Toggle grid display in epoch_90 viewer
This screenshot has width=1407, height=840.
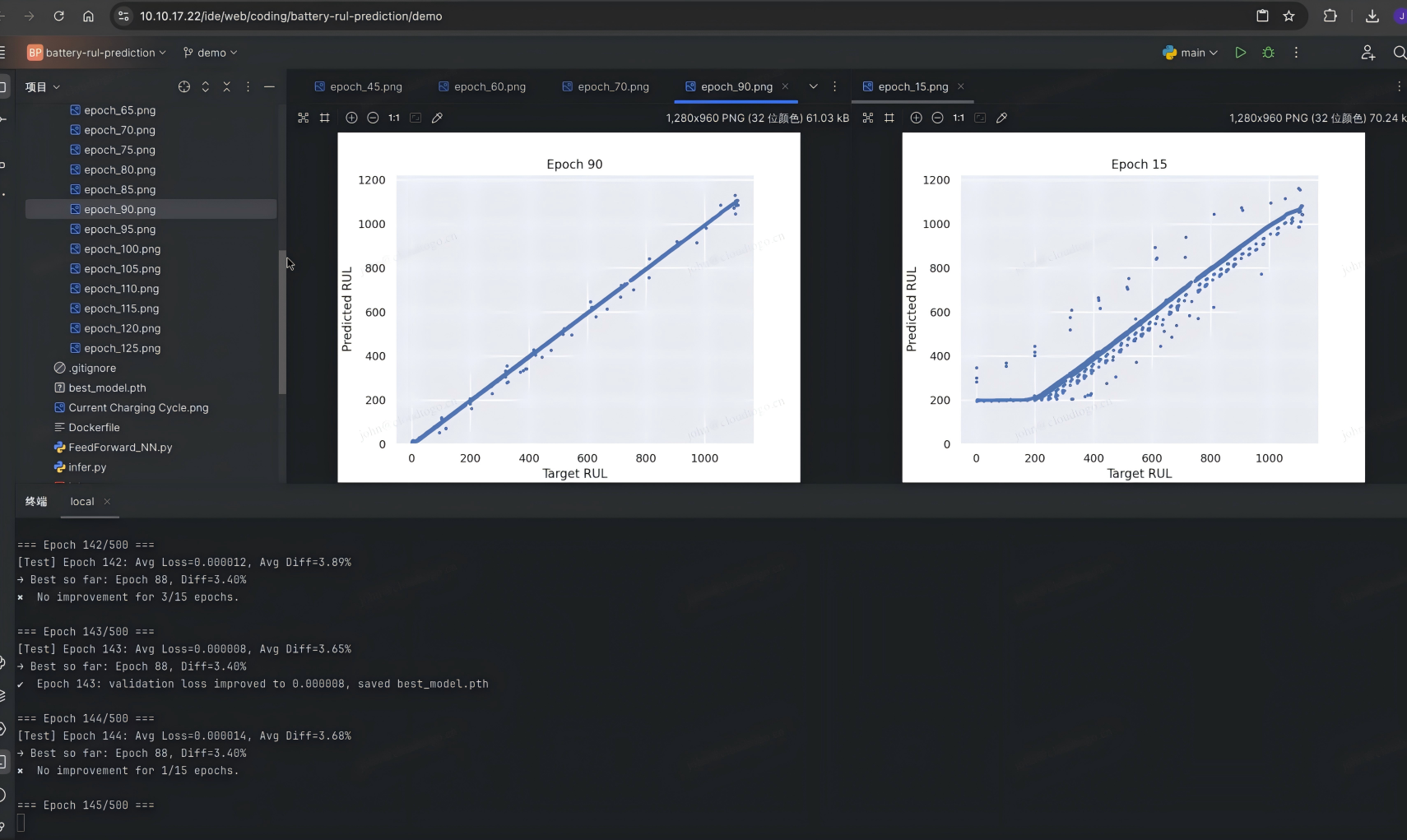[325, 118]
